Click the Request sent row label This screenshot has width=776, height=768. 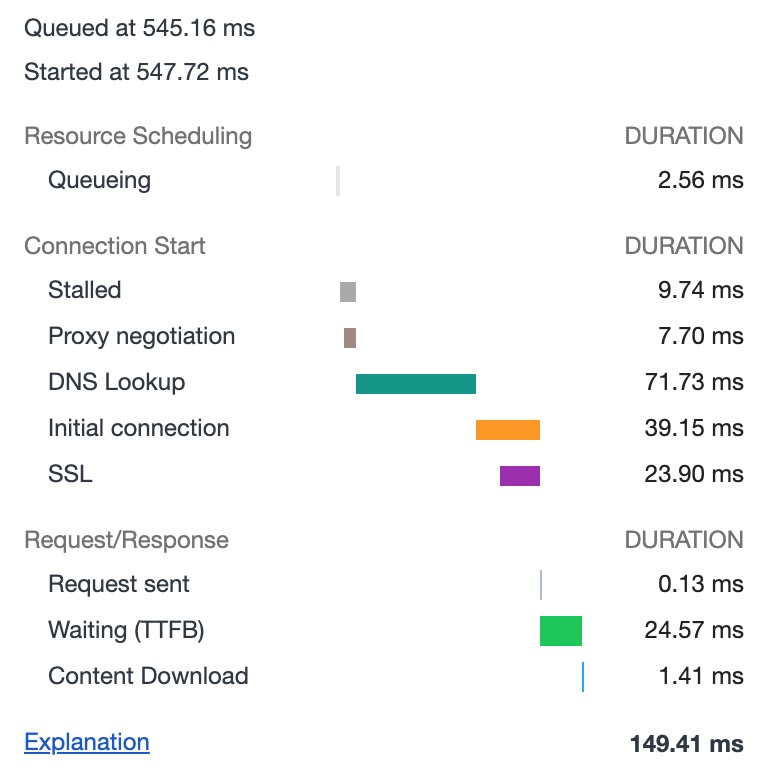tap(119, 584)
